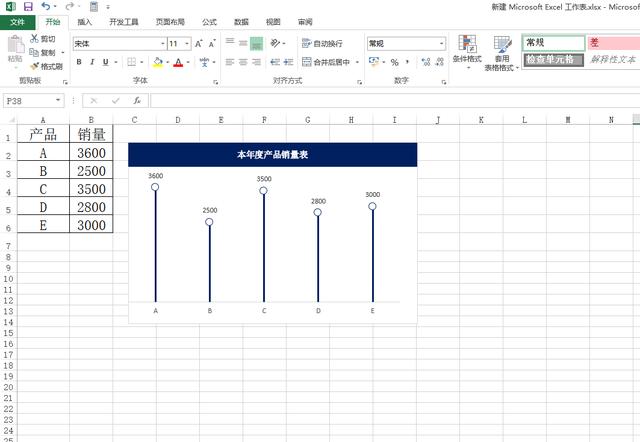Switch to the Developer (开发工具) tab
Image resolution: width=640 pixels, height=442 pixels.
124,22
